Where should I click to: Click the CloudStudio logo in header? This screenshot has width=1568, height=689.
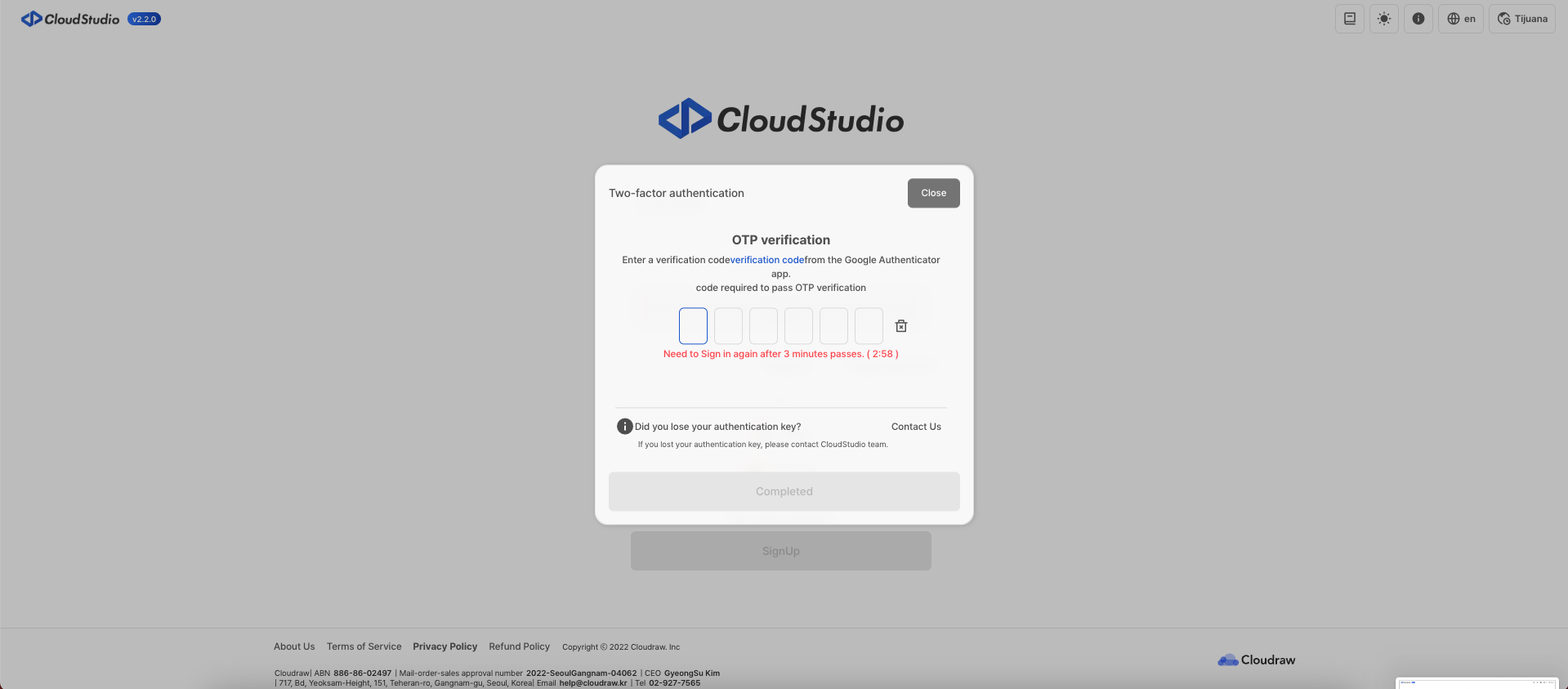point(70,19)
